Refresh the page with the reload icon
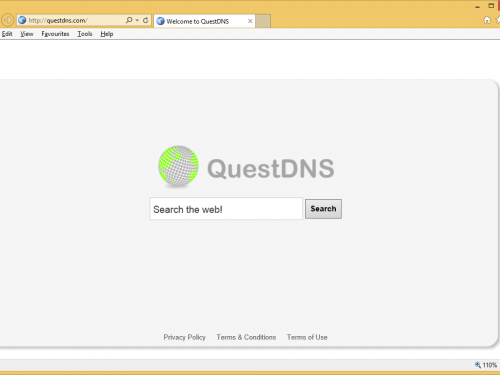 146,20
